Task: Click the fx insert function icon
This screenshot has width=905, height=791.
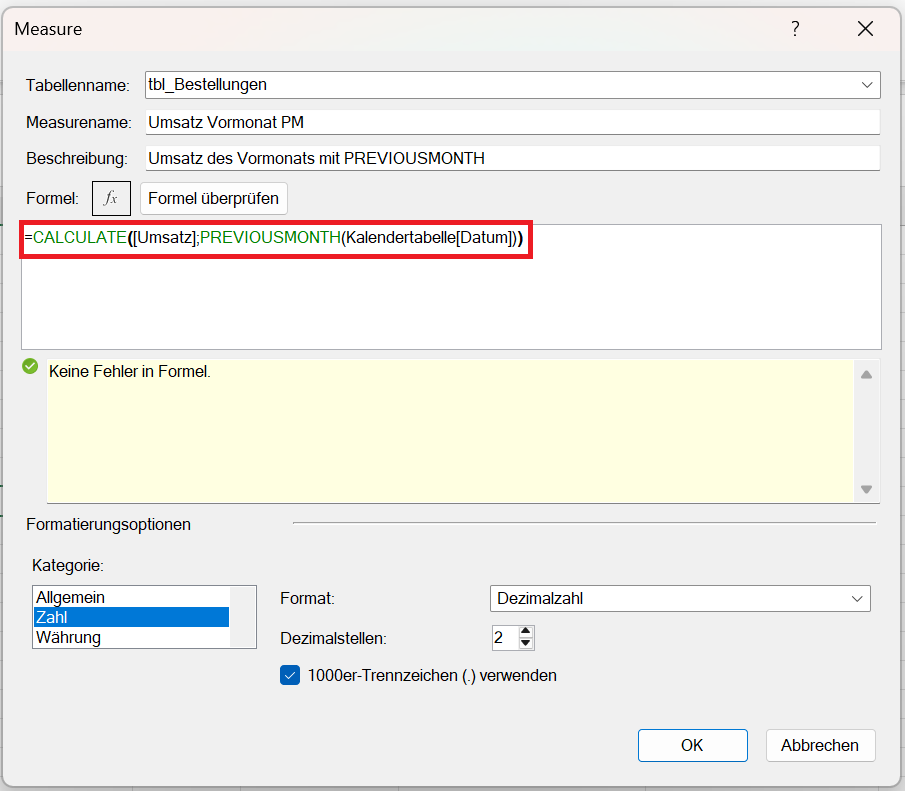Action: click(x=111, y=198)
